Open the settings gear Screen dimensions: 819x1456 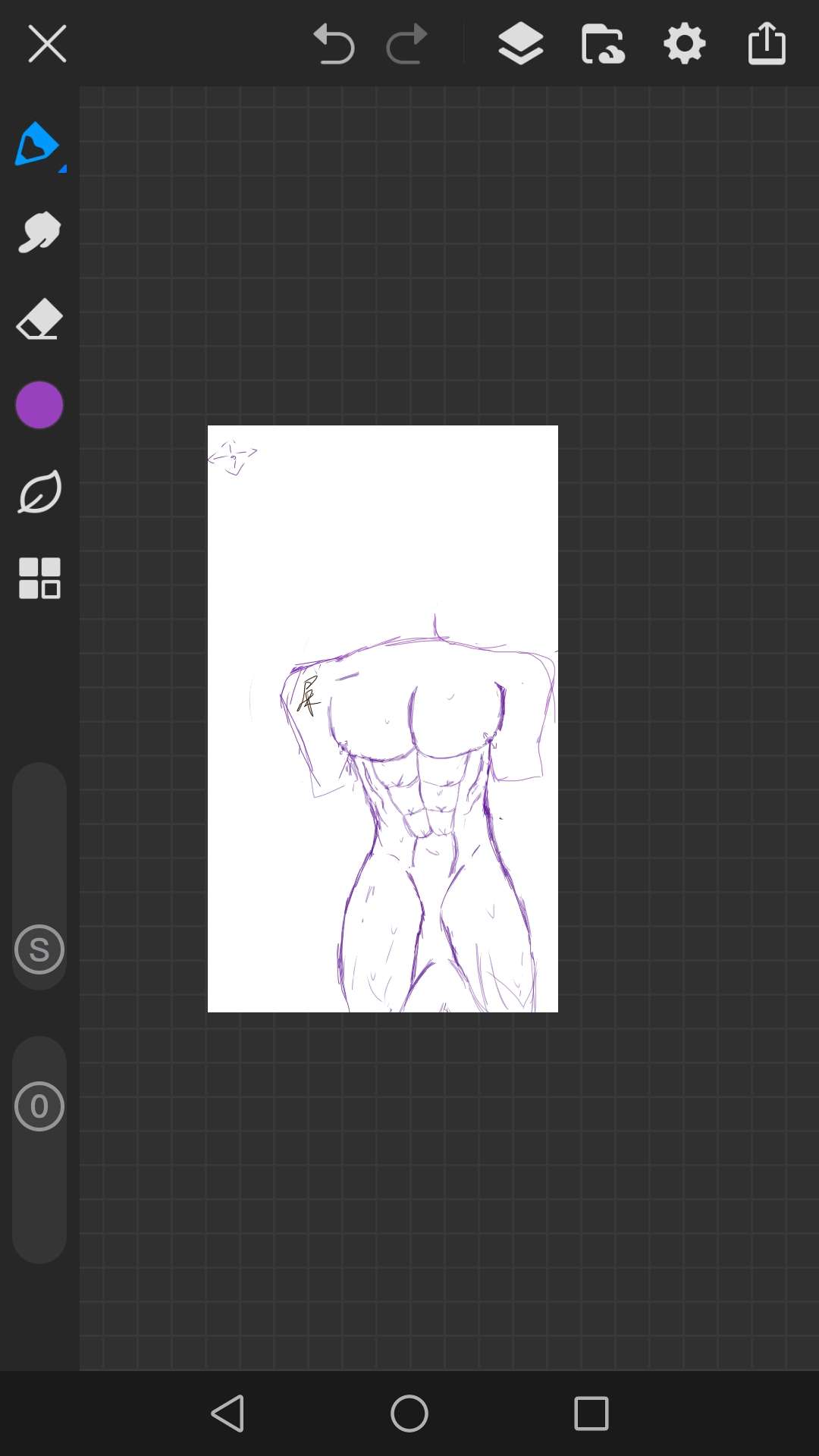click(685, 44)
